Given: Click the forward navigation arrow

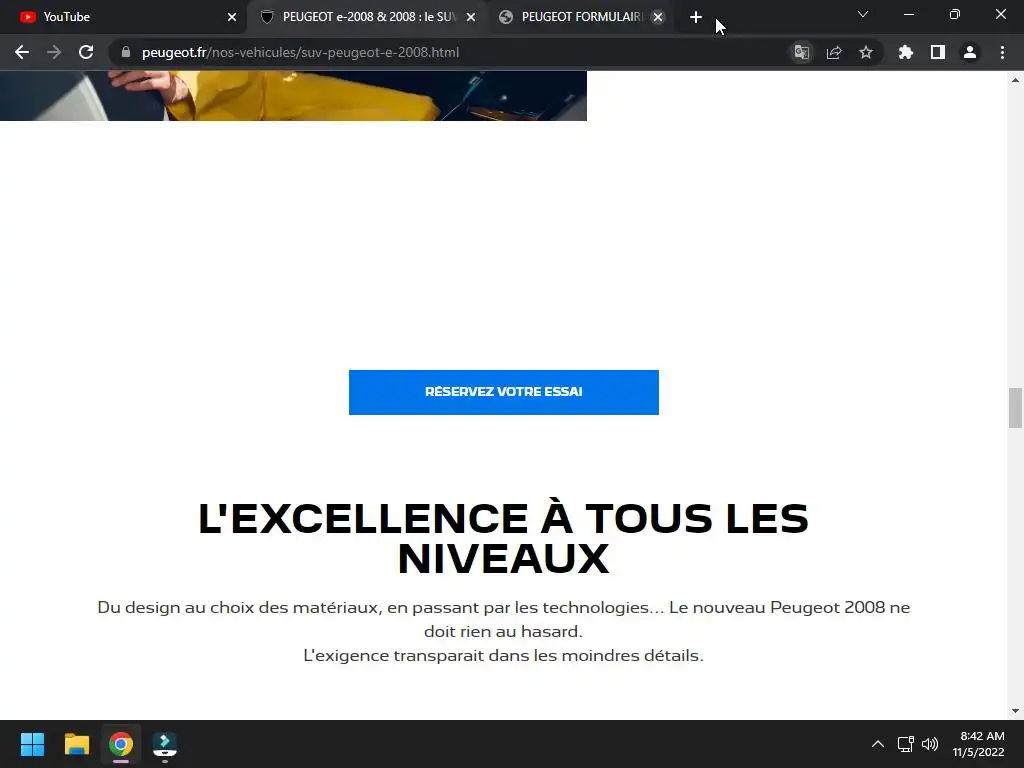Looking at the screenshot, I should click(54, 52).
